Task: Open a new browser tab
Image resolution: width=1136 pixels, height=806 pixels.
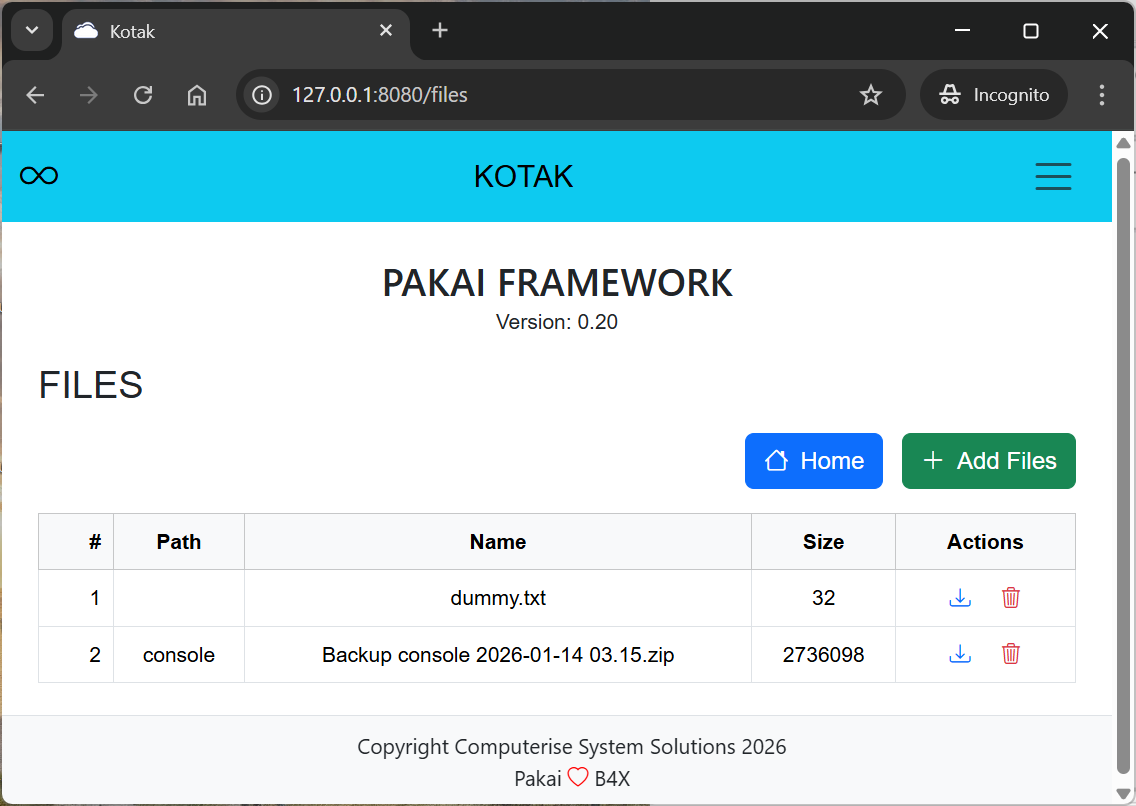Action: (440, 30)
